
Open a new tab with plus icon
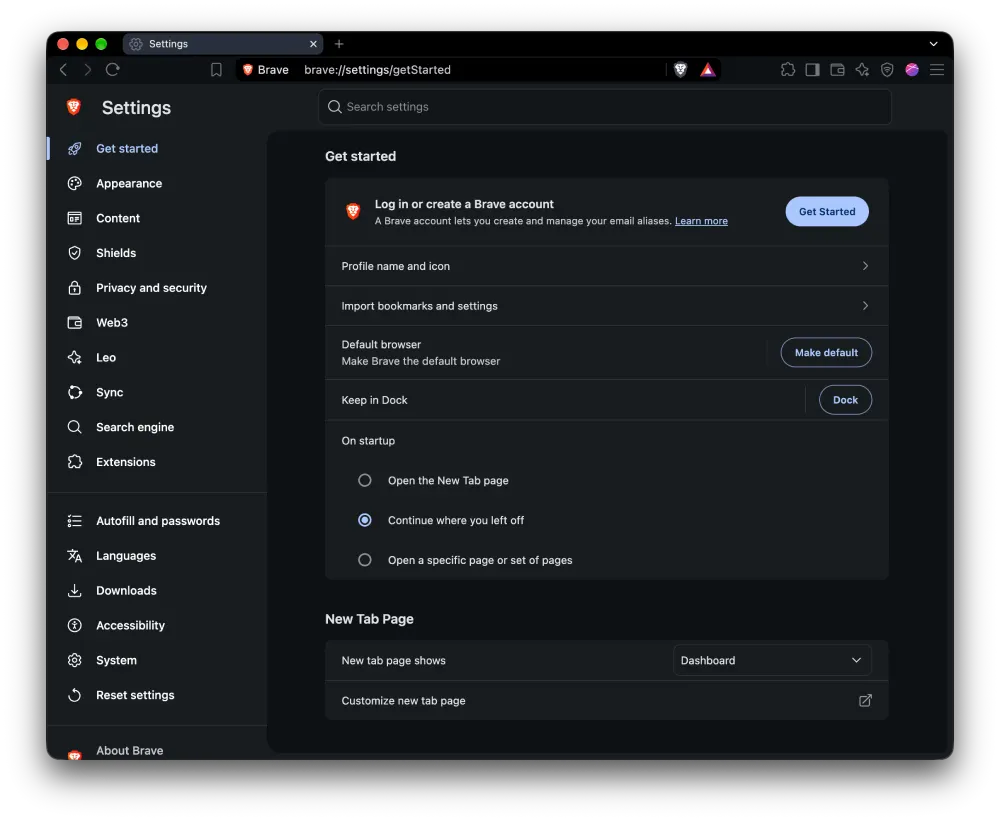point(339,43)
